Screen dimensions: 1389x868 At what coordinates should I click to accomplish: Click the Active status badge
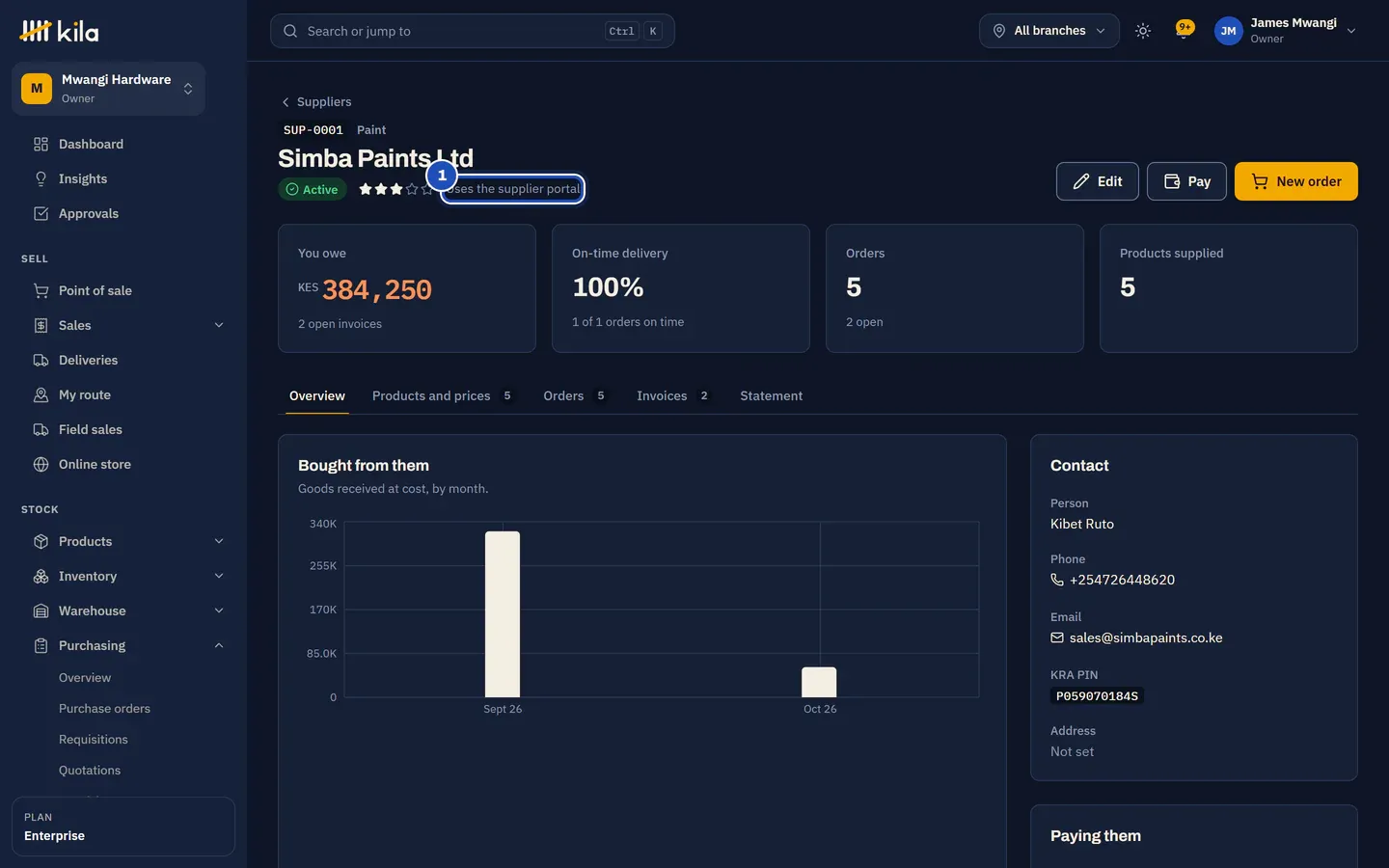point(313,189)
